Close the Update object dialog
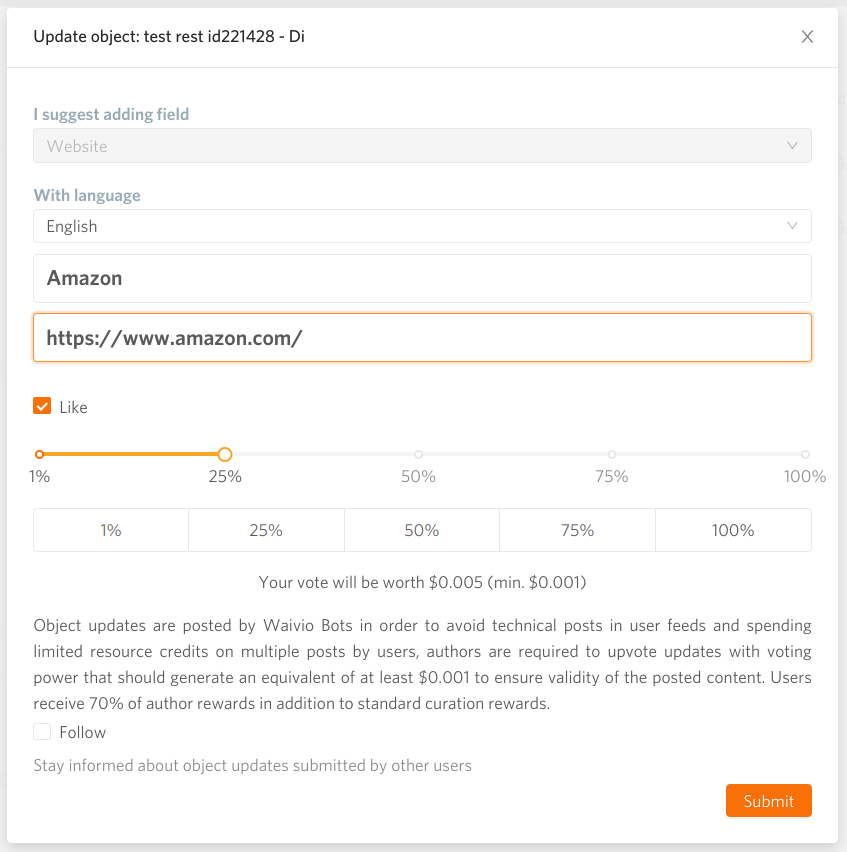The width and height of the screenshot is (847, 852). [x=807, y=36]
